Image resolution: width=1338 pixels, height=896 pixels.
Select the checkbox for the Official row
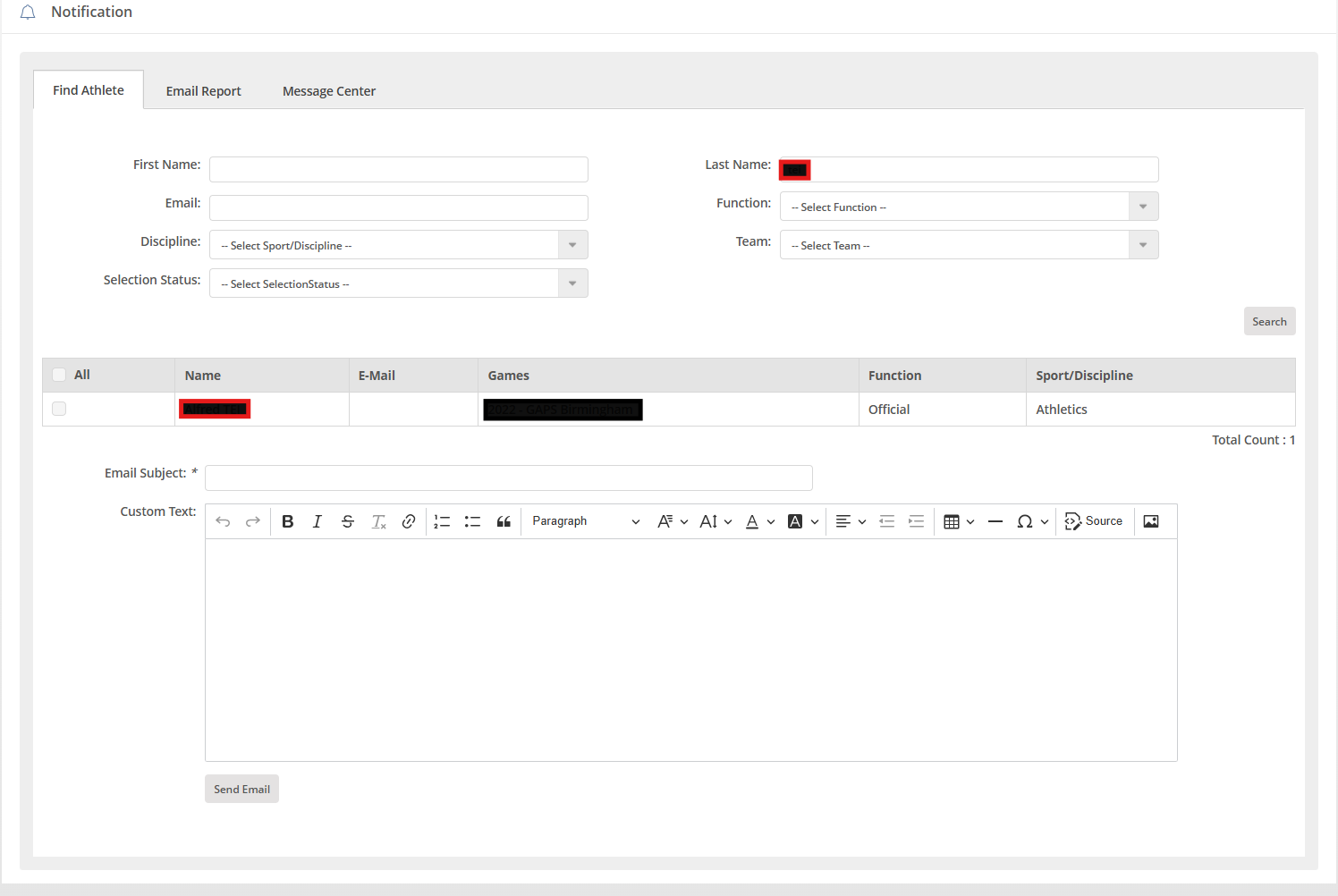59,409
